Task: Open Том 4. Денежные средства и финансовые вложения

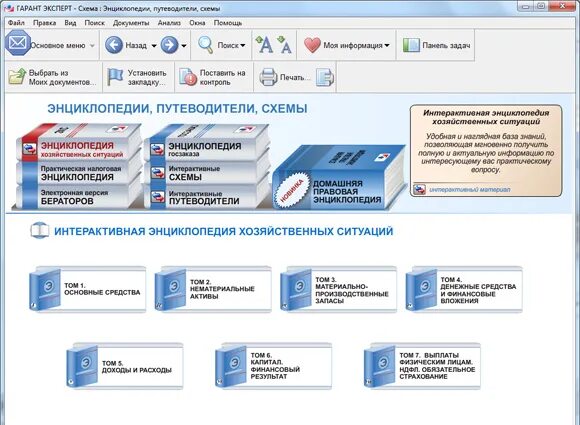Action: coord(464,289)
